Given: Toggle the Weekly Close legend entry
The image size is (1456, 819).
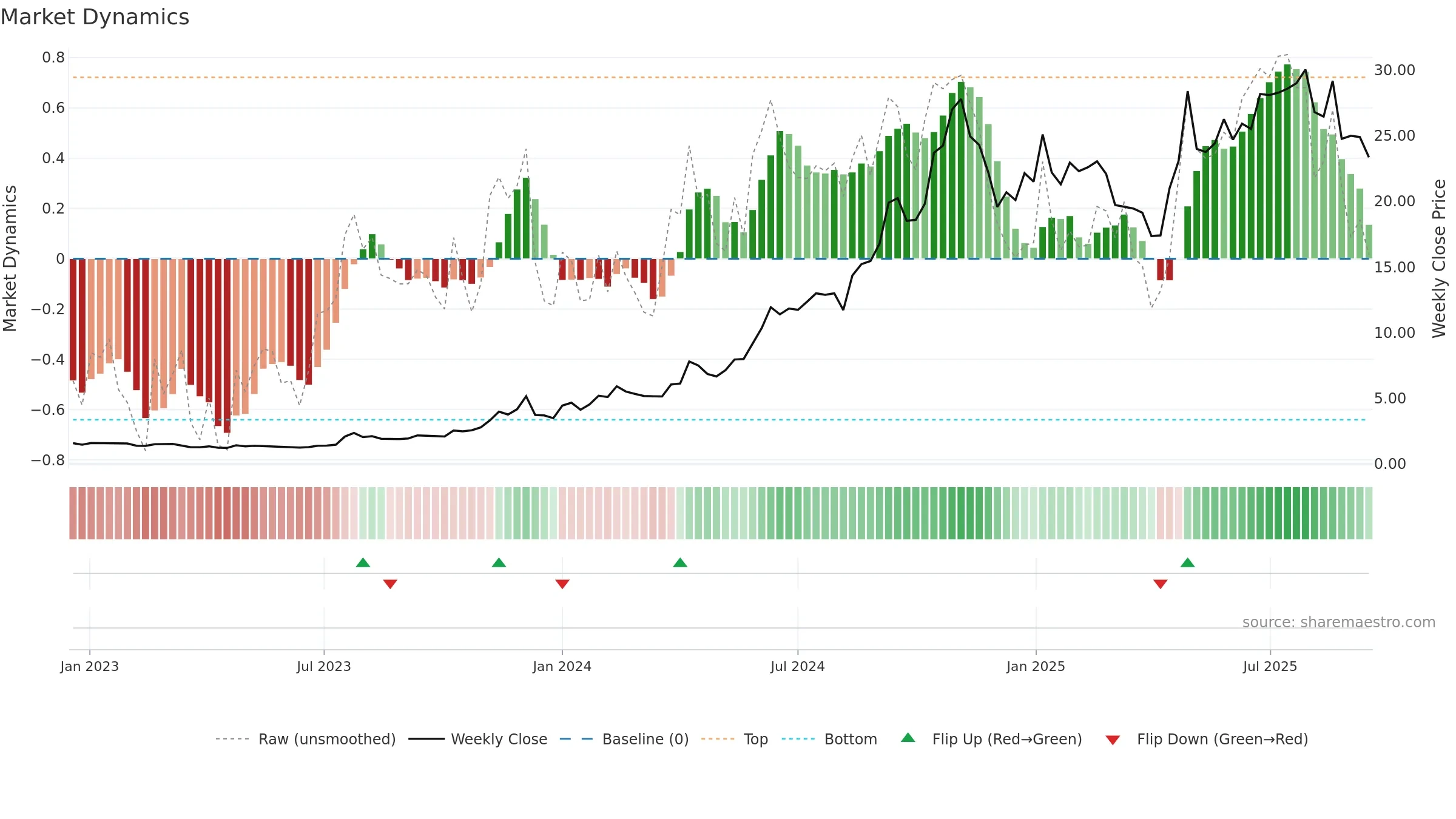Looking at the screenshot, I should (478, 739).
